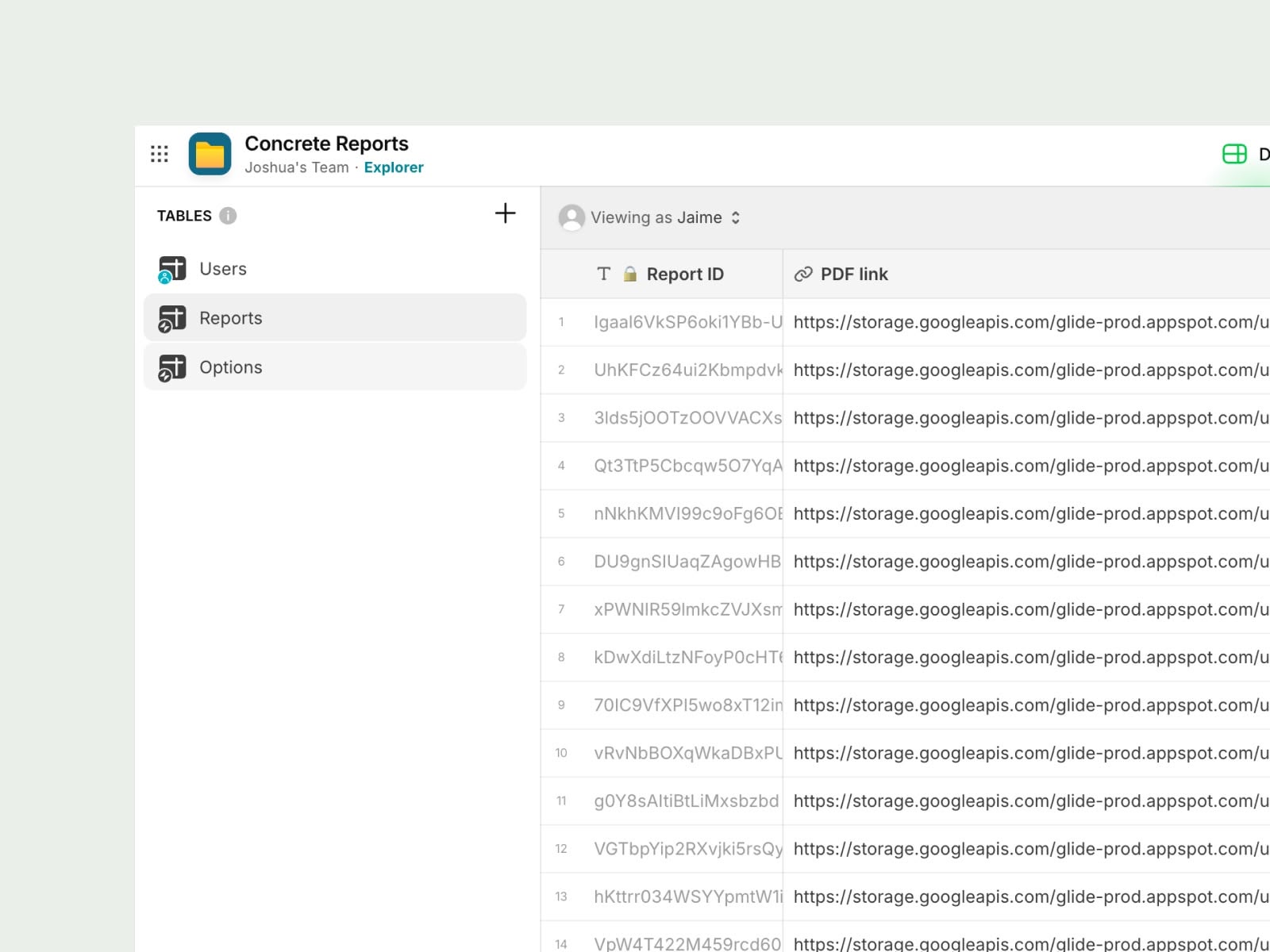This screenshot has width=1270, height=952.
Task: Click the Concrete Reports app title
Action: click(326, 144)
